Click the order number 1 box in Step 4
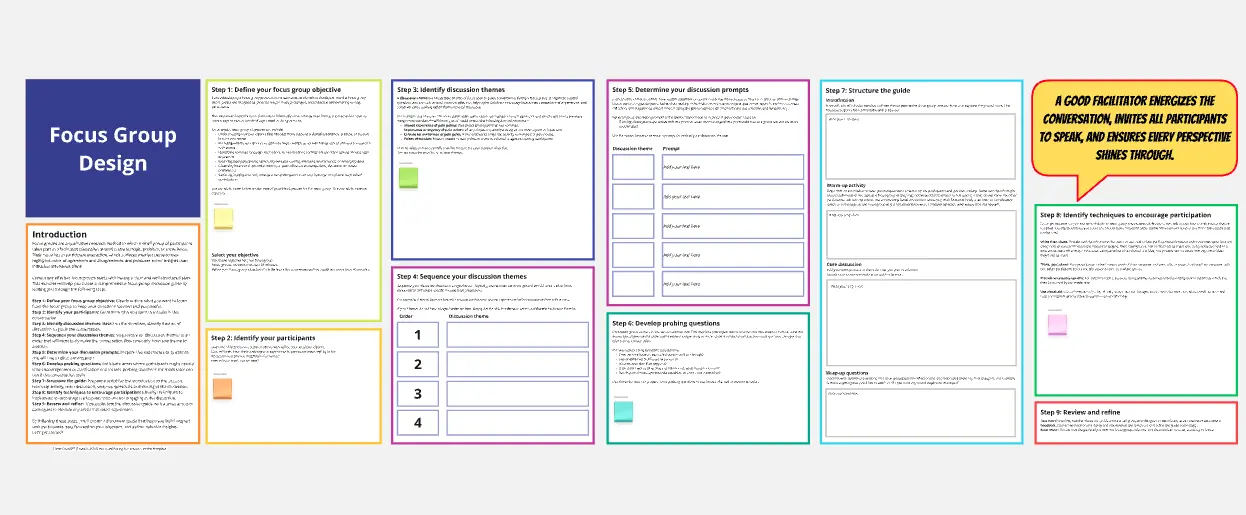The image size is (1246, 515). click(417, 336)
